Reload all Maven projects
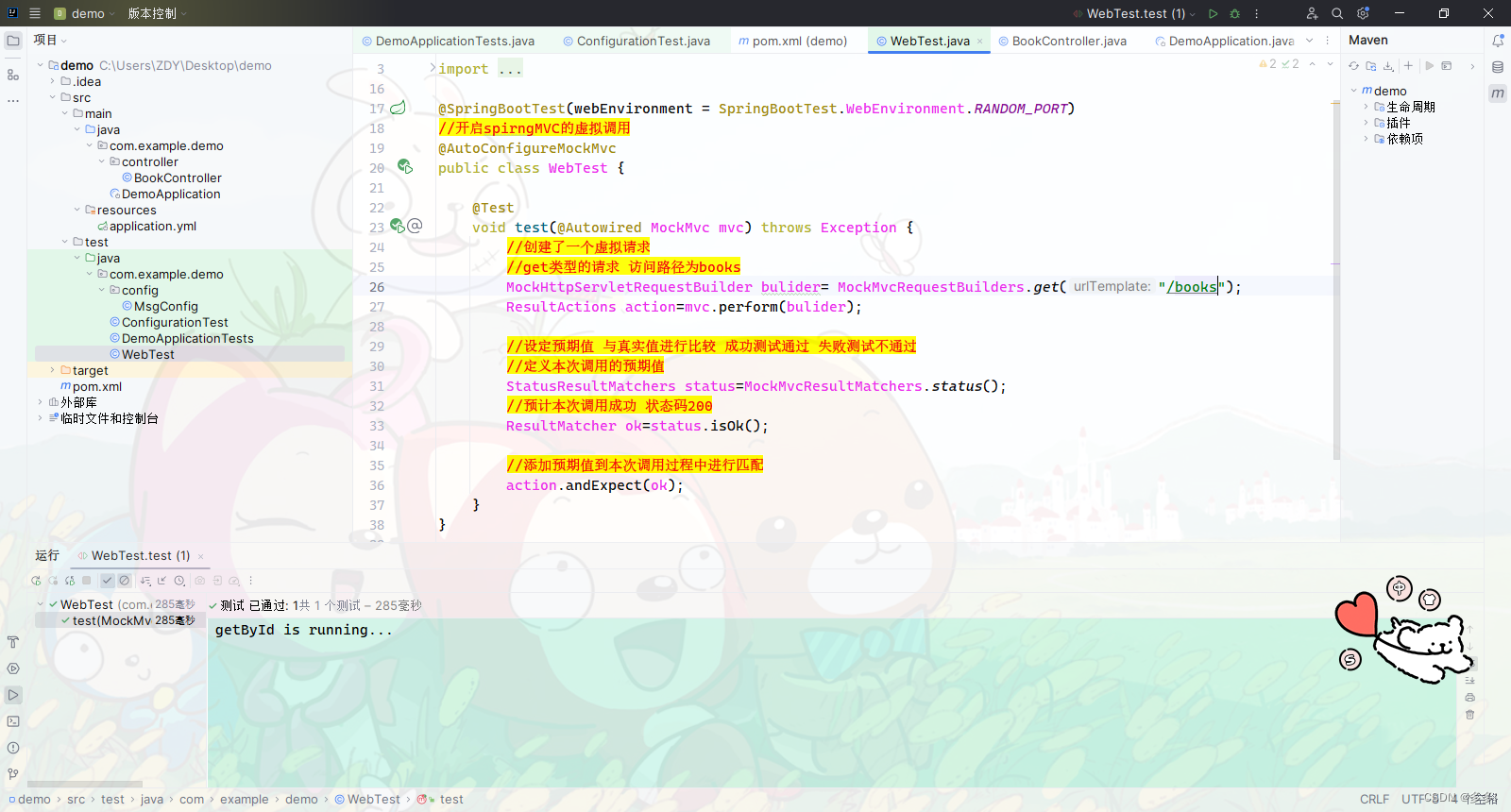 pos(1353,66)
